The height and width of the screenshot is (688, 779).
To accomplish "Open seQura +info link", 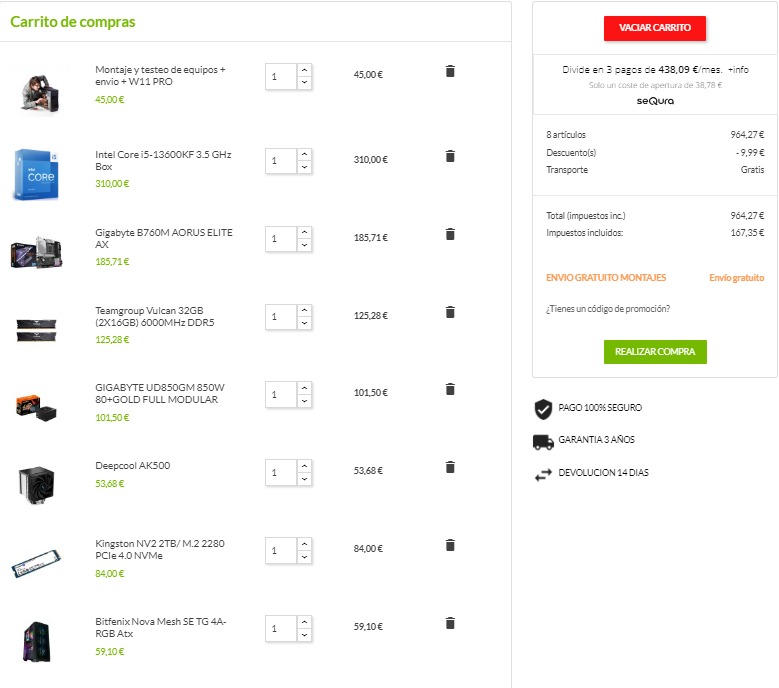I will 738,70.
